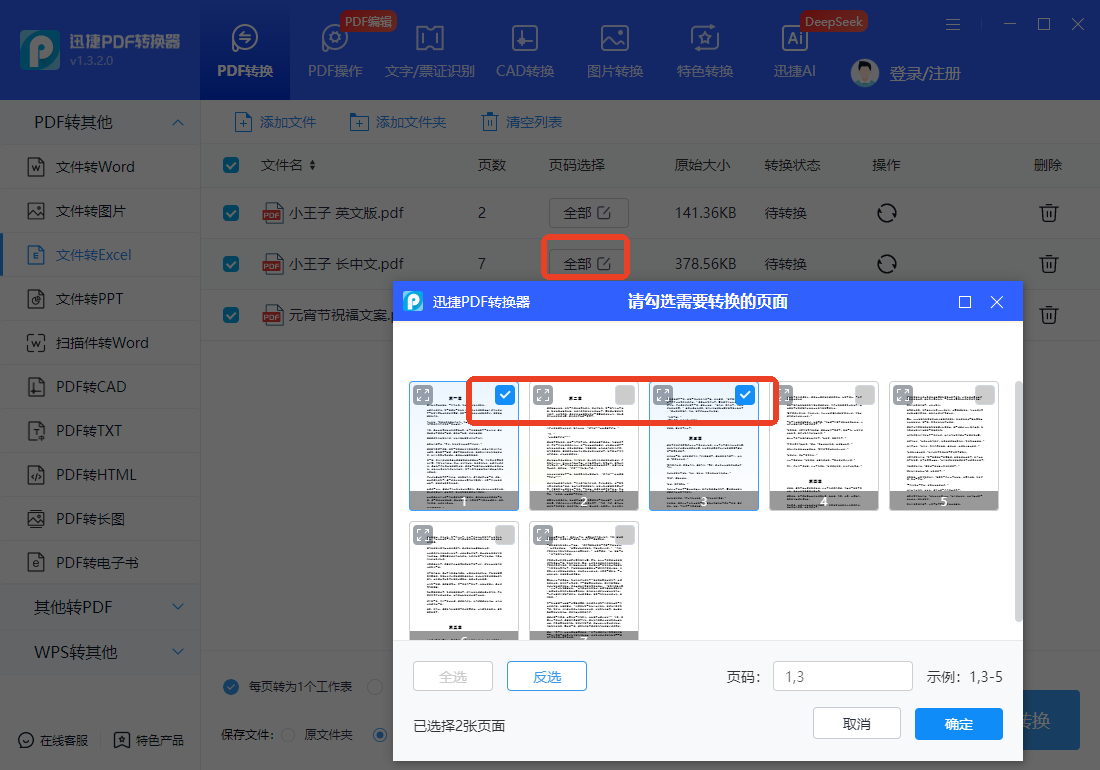
Task: Delete 小王子 英文版.pdf with trash icon
Action: [1049, 212]
